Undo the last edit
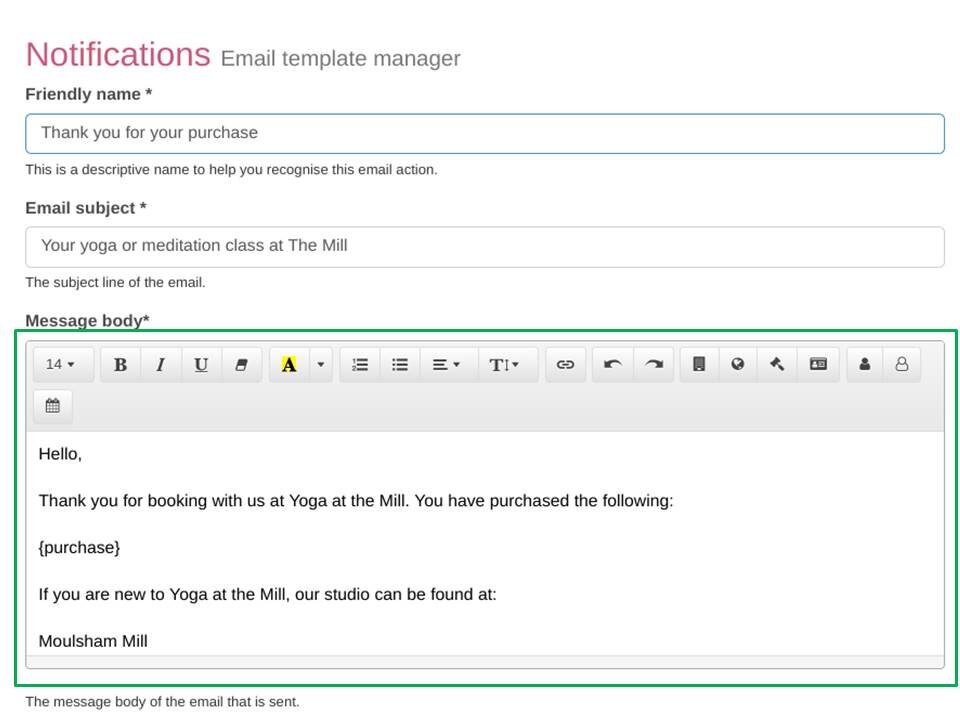This screenshot has height=720, width=960. [613, 364]
